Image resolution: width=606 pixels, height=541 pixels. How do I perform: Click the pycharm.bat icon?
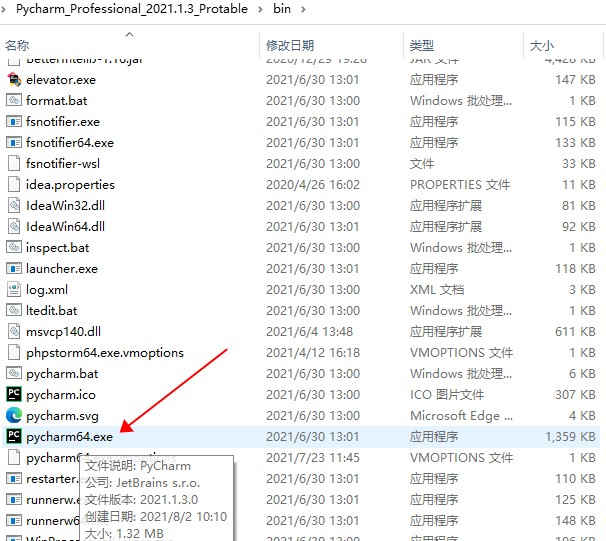point(14,373)
